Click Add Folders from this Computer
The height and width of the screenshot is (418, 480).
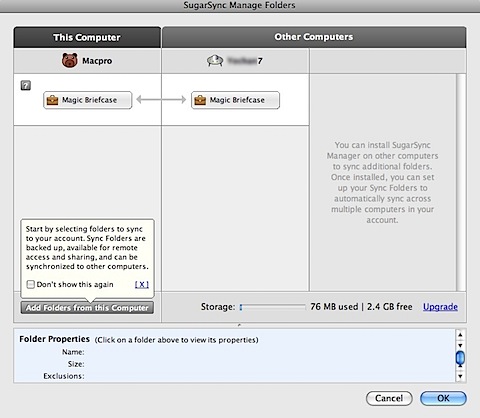[87, 307]
